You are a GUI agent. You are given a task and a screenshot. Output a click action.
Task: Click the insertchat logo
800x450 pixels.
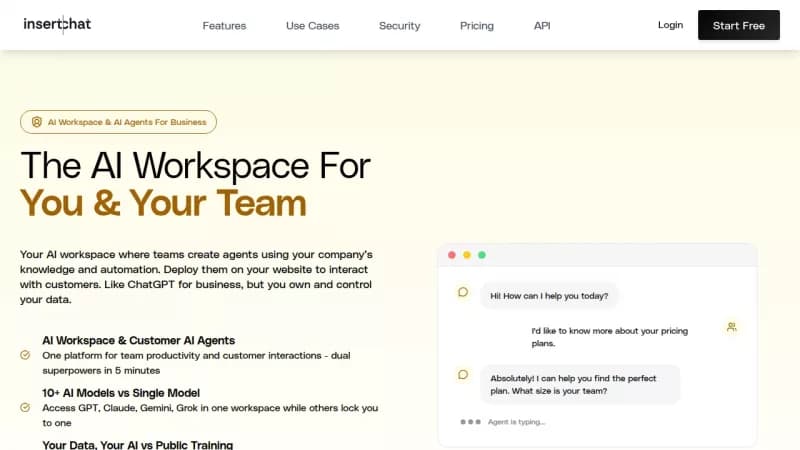pyautogui.click(x=57, y=24)
